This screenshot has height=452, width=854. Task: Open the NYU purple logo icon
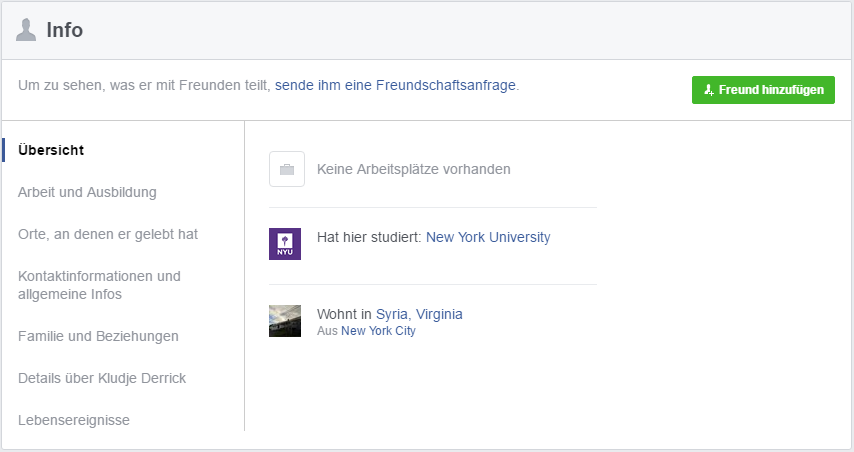pyautogui.click(x=285, y=244)
